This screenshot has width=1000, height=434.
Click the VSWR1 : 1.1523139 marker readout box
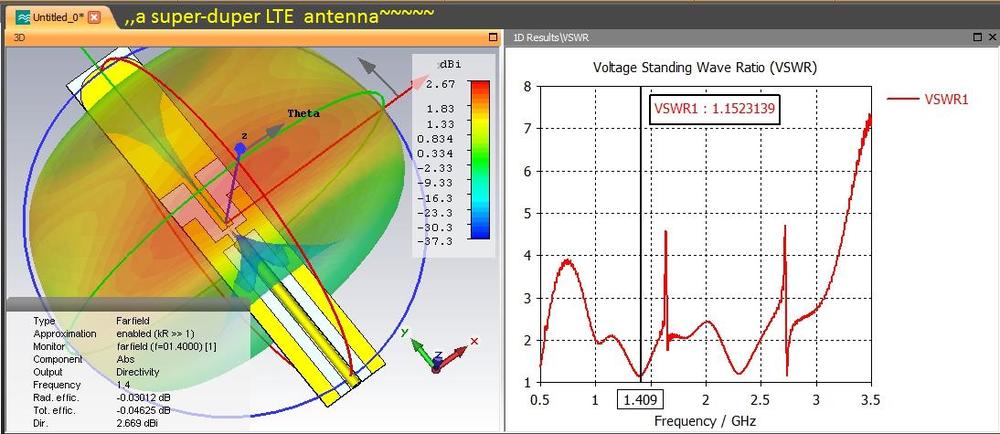(x=715, y=108)
